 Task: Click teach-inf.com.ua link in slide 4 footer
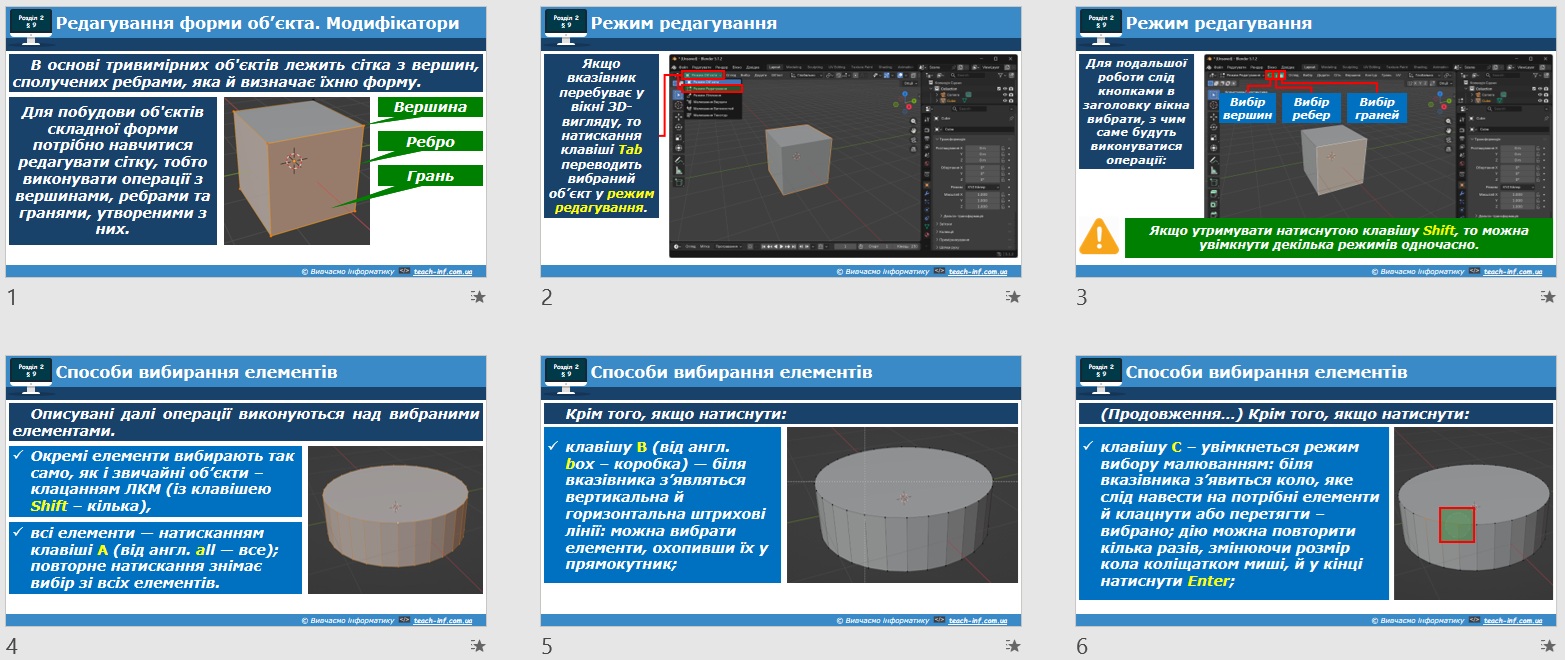coord(443,621)
